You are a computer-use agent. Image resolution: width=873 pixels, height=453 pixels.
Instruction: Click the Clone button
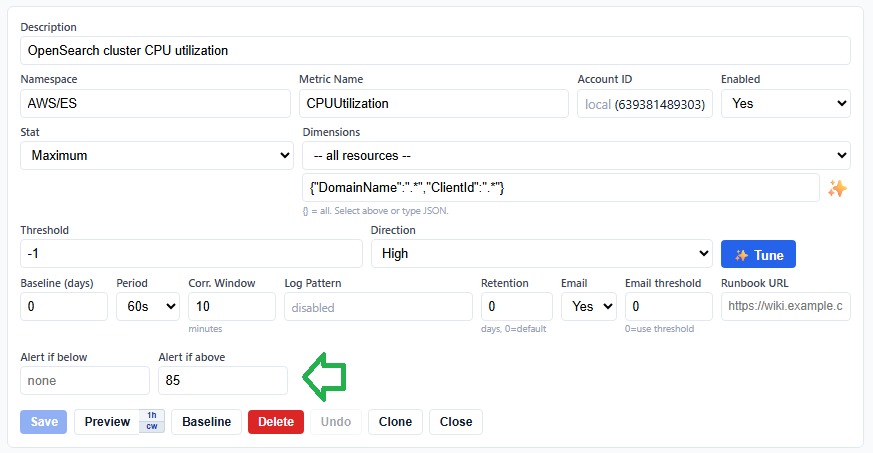click(395, 422)
